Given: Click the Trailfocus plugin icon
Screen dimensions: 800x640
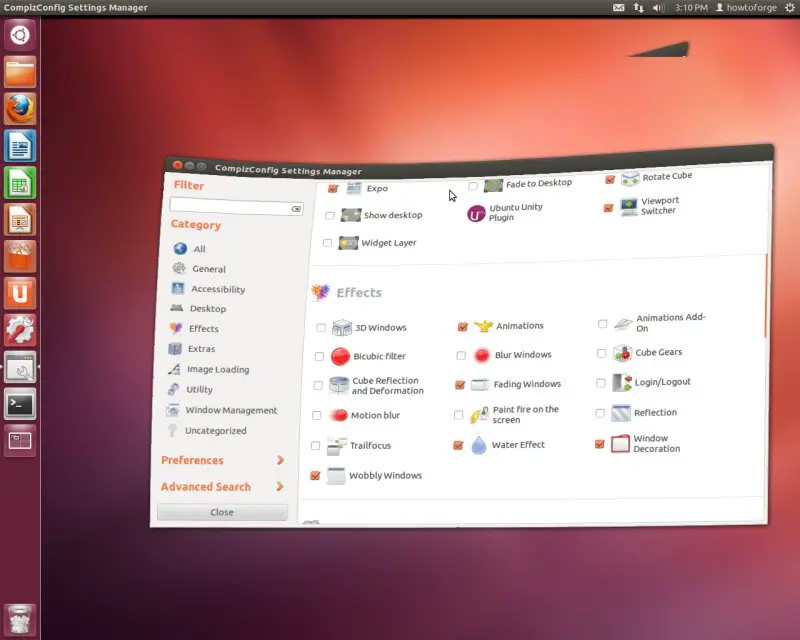Looking at the screenshot, I should pos(337,446).
